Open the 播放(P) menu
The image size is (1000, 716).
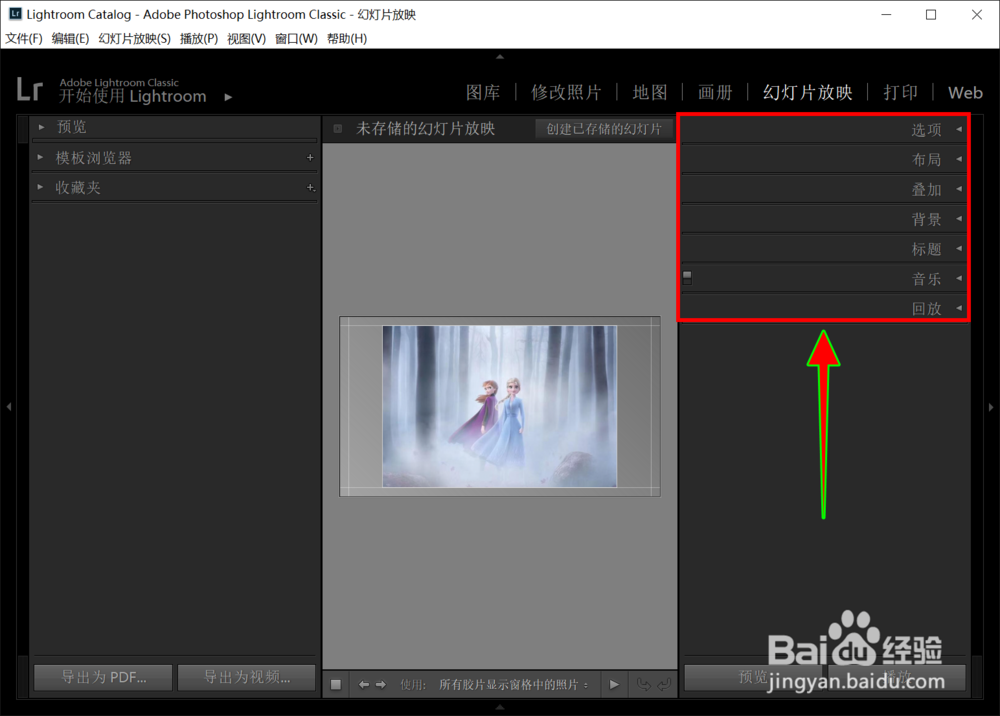point(199,38)
